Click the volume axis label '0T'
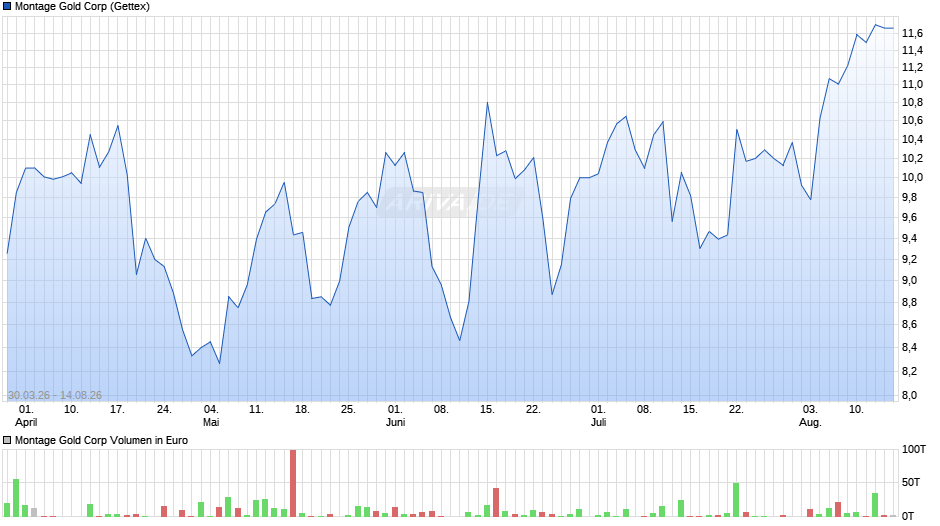Image resolution: width=940 pixels, height=526 pixels. [909, 516]
